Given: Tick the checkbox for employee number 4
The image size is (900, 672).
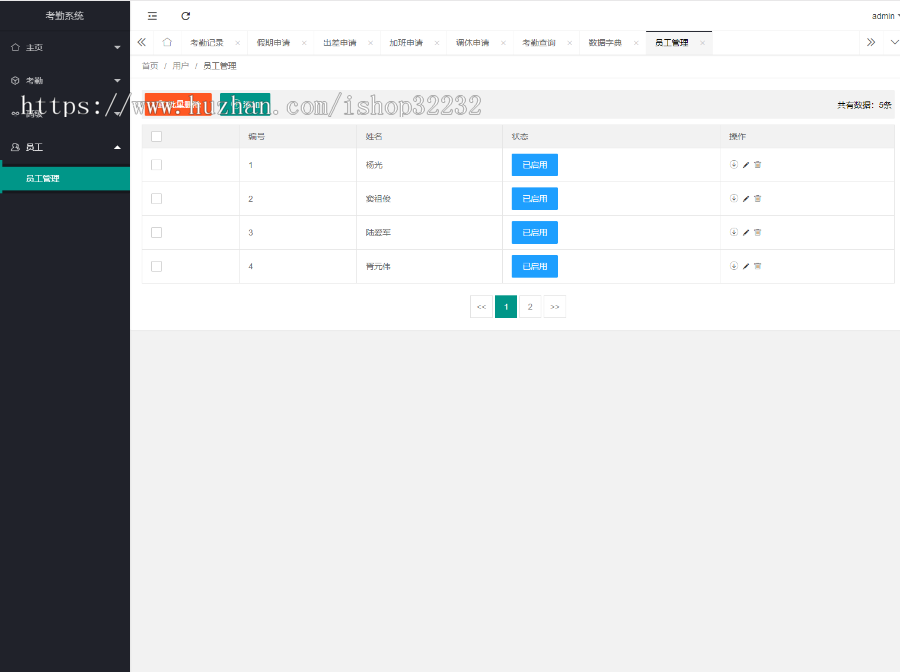Looking at the screenshot, I should click(x=156, y=266).
